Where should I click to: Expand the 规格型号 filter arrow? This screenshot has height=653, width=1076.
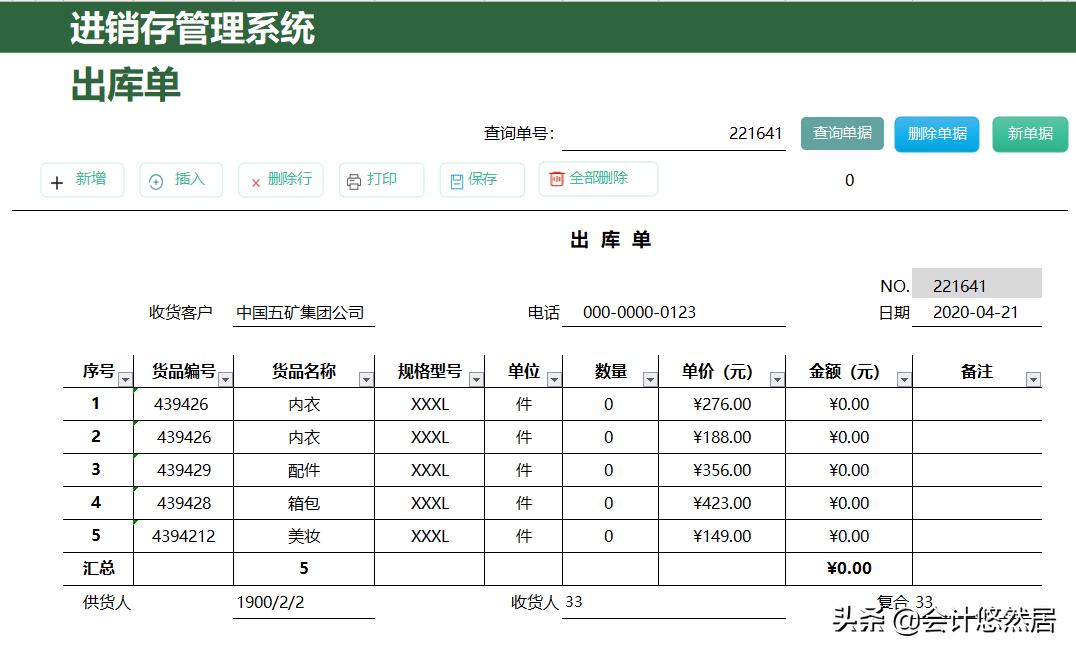coord(476,381)
